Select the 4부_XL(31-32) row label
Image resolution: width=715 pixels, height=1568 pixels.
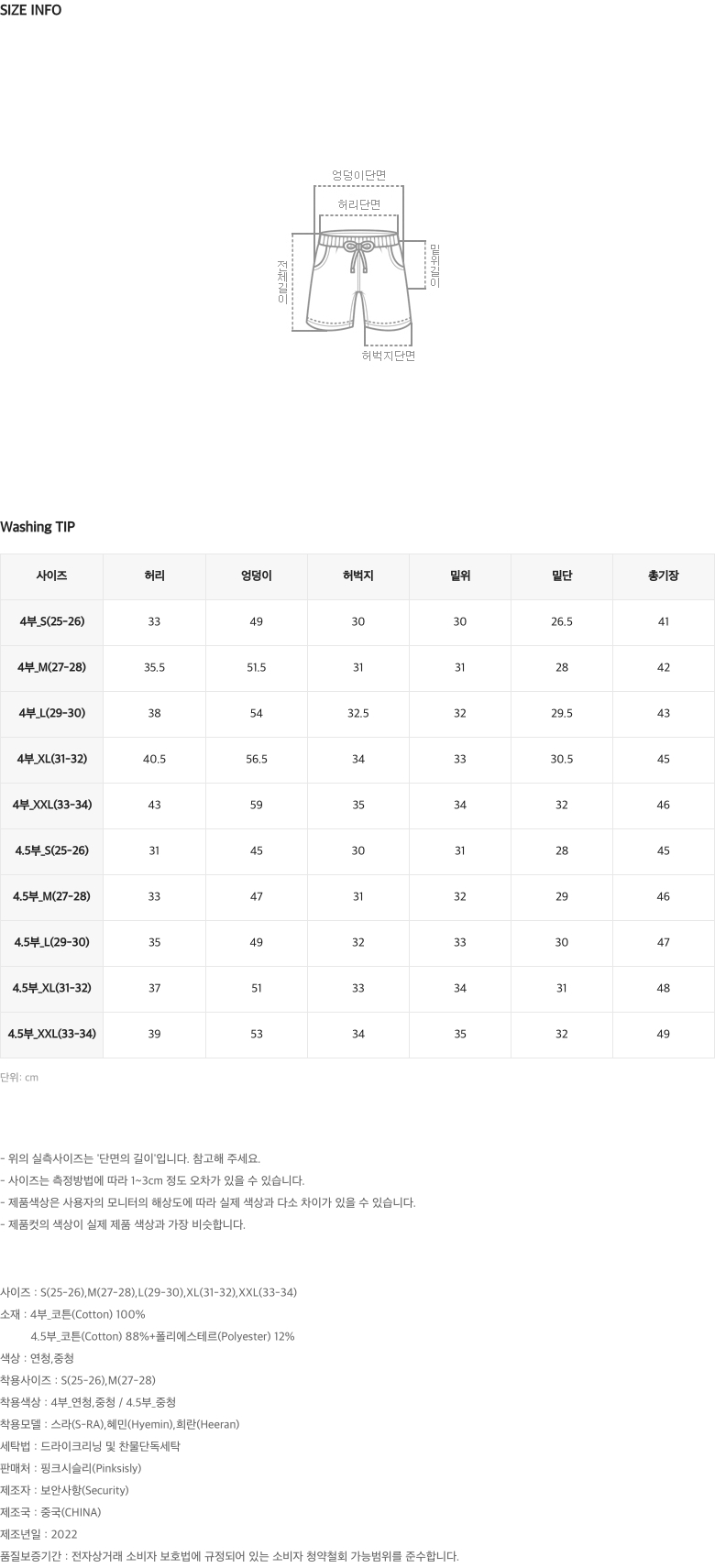(x=51, y=760)
